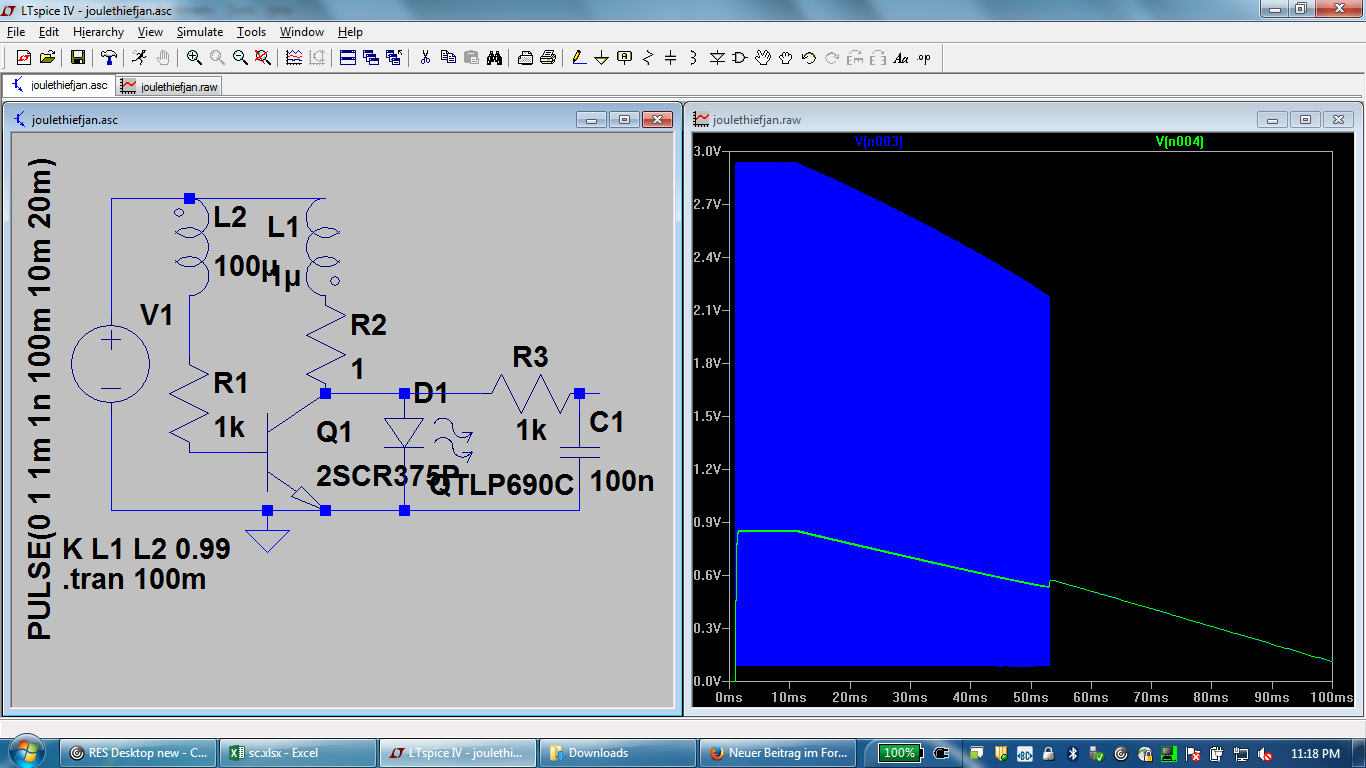Image resolution: width=1366 pixels, height=768 pixels.
Task: Open the Tools menu
Action: [251, 32]
